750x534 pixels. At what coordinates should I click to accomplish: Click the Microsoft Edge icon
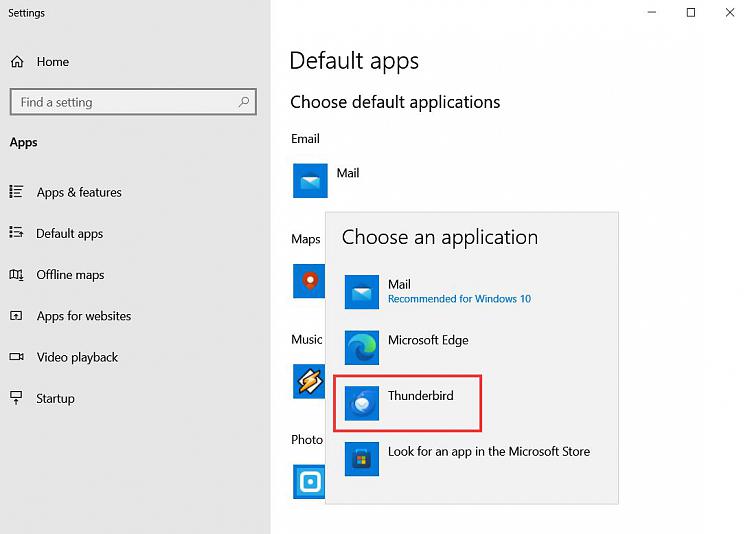click(x=362, y=347)
